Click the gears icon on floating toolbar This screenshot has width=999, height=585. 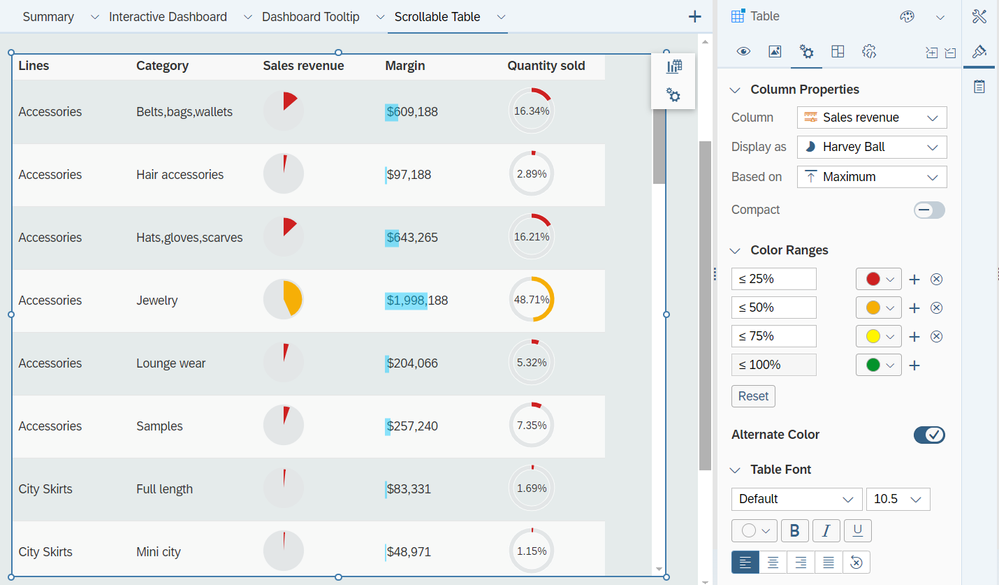[673, 95]
